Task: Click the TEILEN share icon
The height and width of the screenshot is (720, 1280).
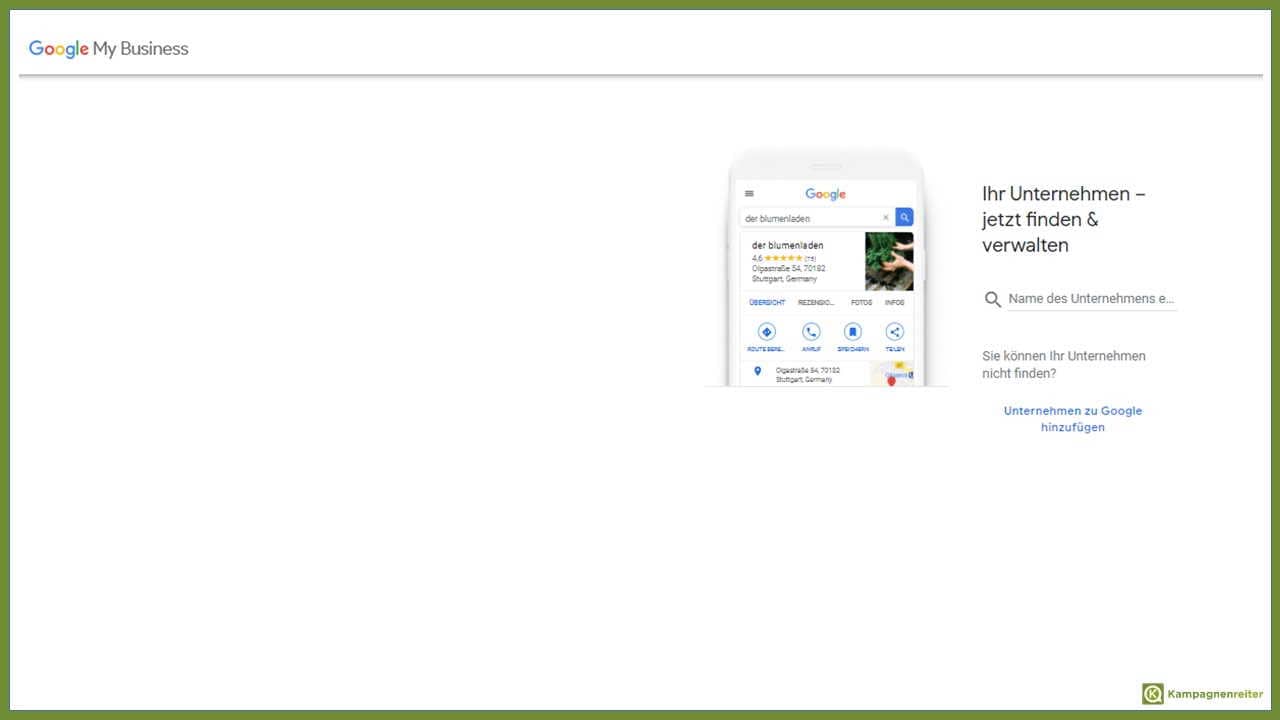Action: point(894,331)
